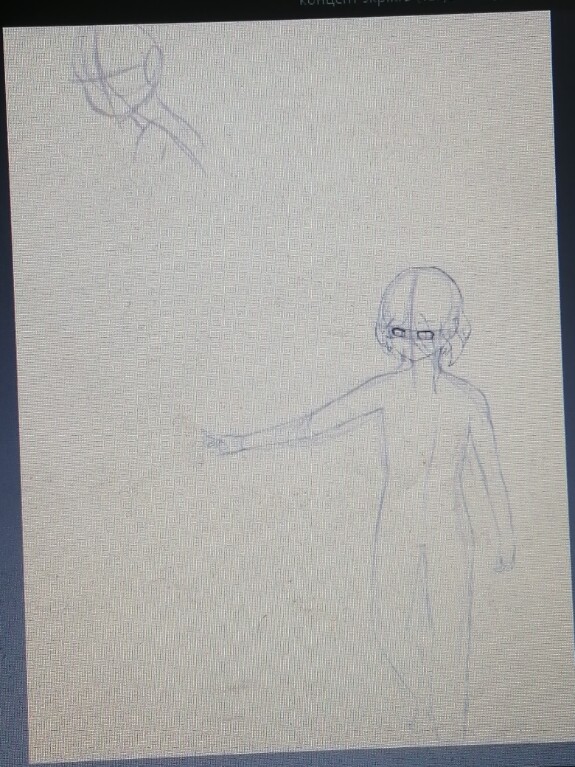Image resolution: width=575 pixels, height=767 pixels.
Task: Click the top of the character's hair
Action: pos(422,276)
